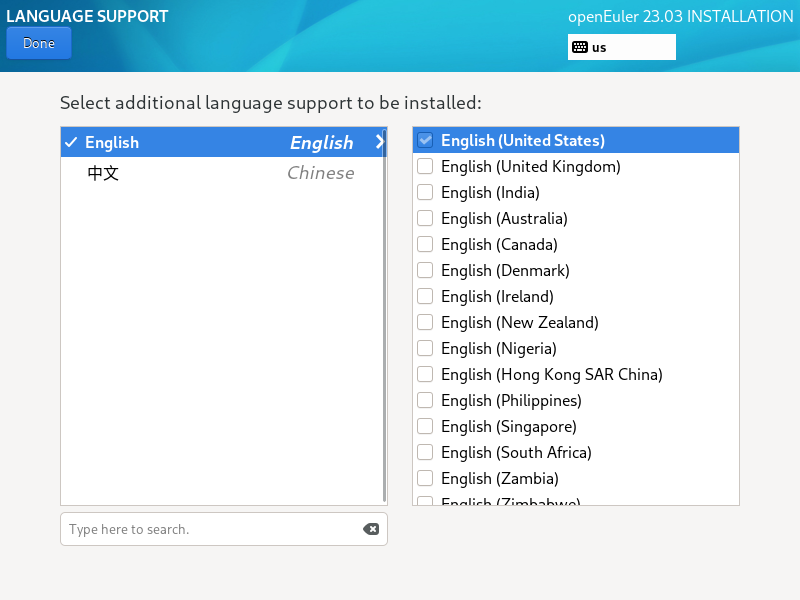Click the language list vertical scrollbar
800x600 pixels.
(x=384, y=320)
